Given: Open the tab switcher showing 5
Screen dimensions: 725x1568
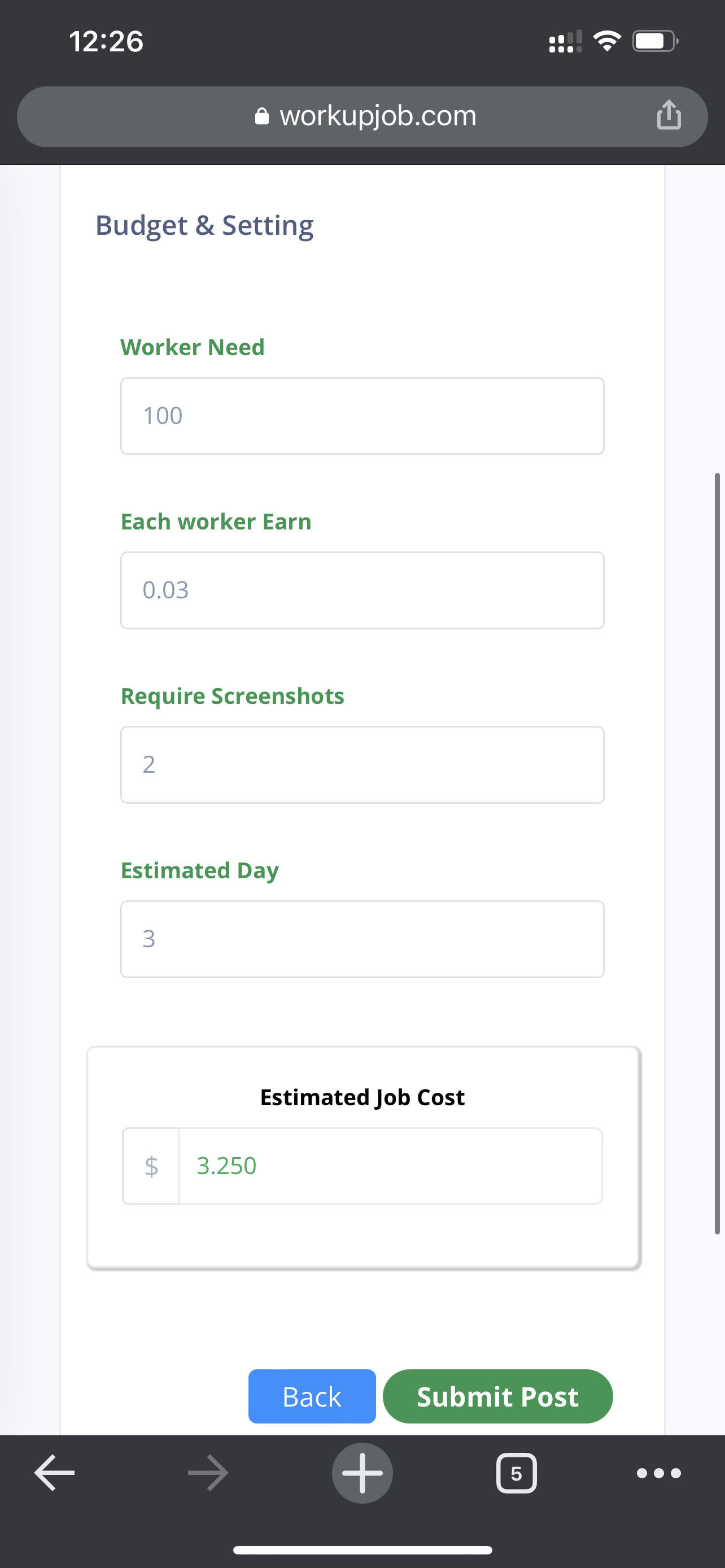Looking at the screenshot, I should click(x=516, y=1473).
